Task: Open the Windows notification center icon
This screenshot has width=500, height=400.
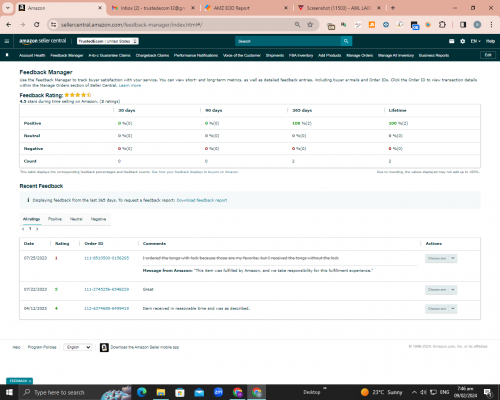Action: point(487,392)
